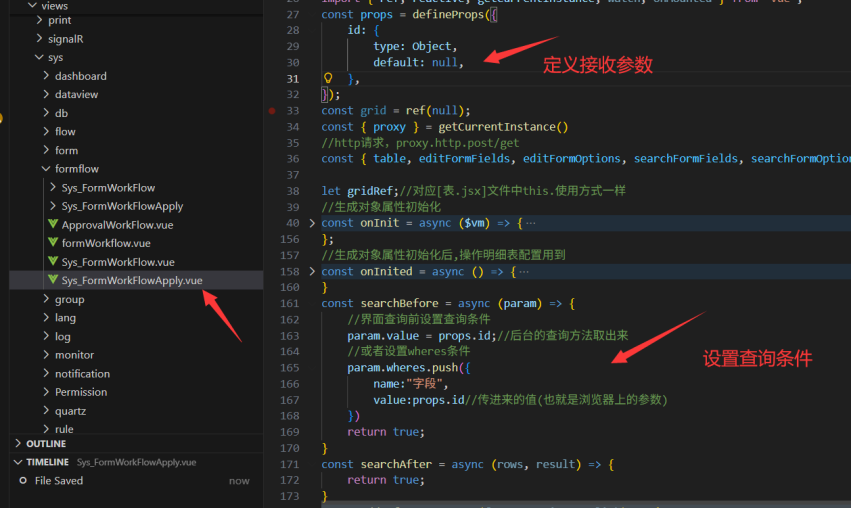This screenshot has height=509, width=852.
Task: Click the Vue icon beside ApprovalWorkFlow.vue
Action: pos(54,225)
